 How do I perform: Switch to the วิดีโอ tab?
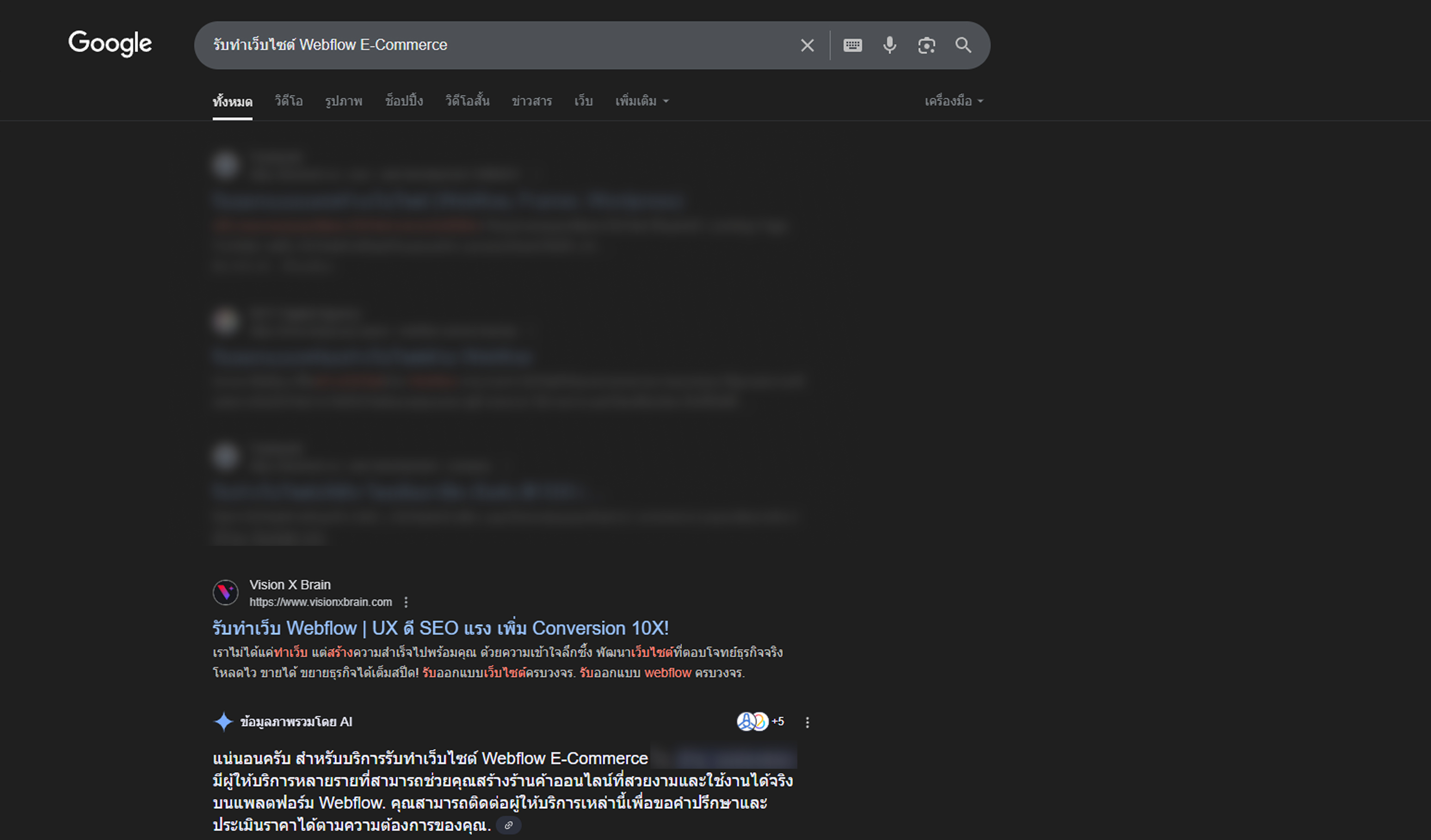point(289,101)
